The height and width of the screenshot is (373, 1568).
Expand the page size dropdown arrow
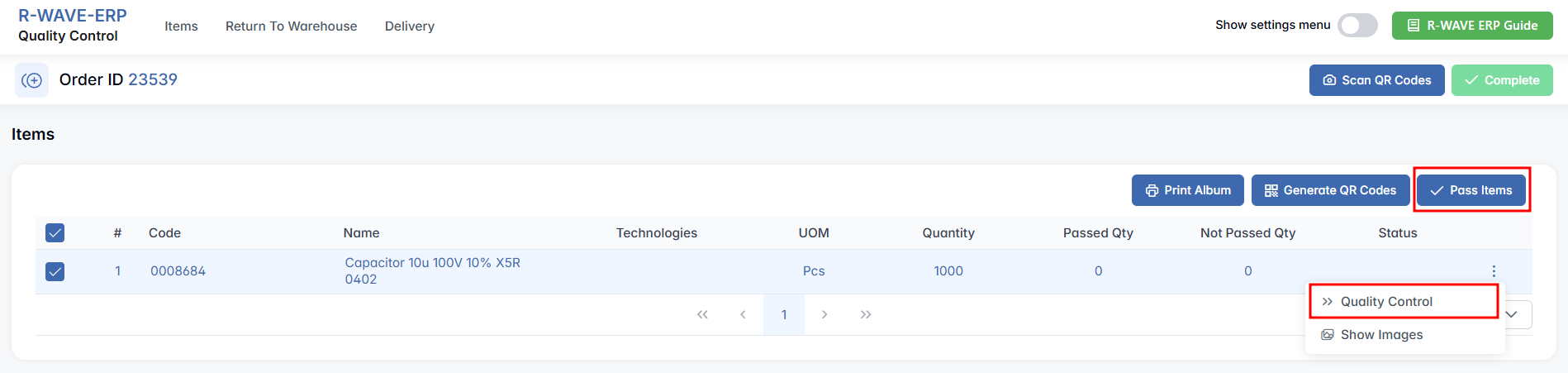(x=1512, y=314)
